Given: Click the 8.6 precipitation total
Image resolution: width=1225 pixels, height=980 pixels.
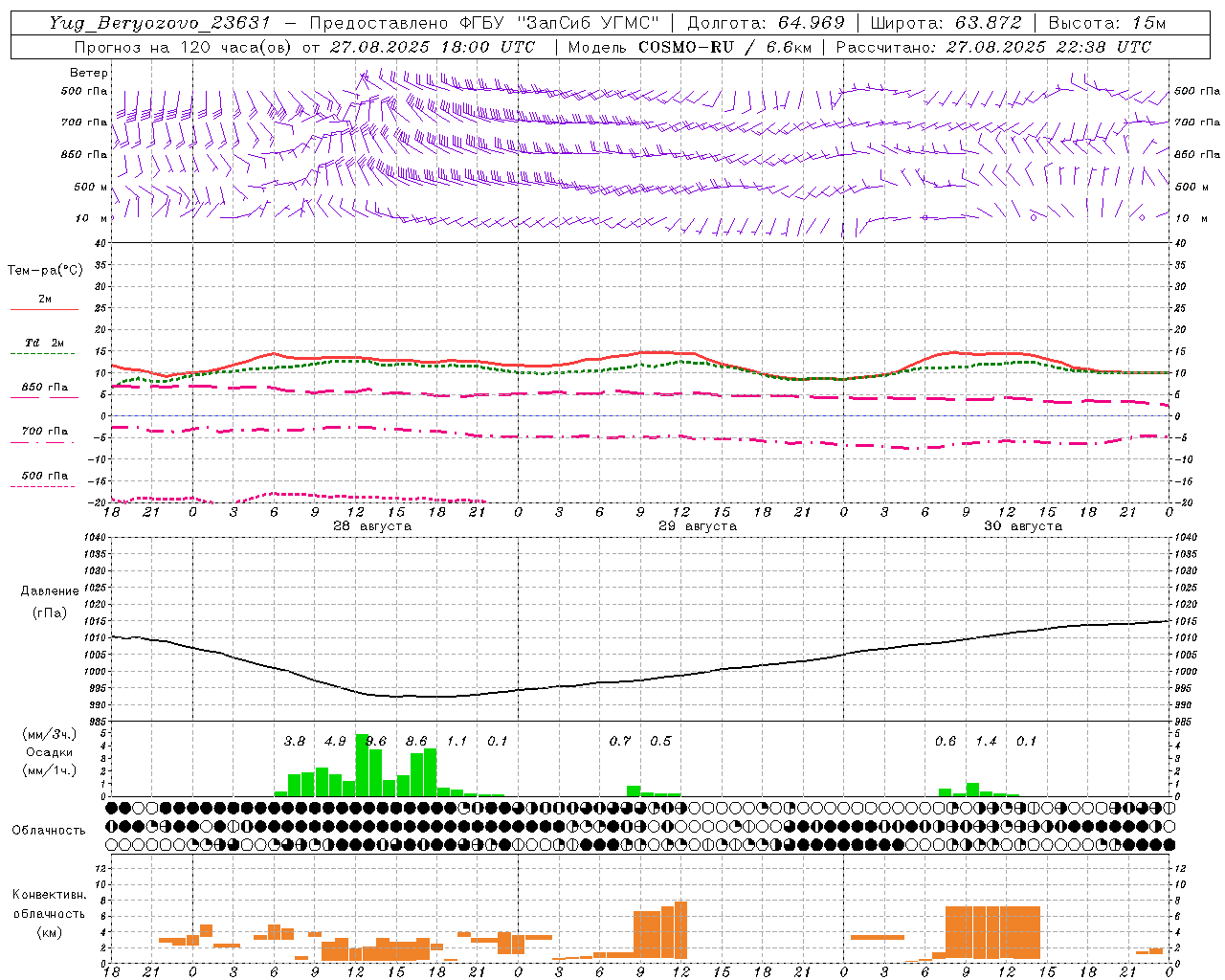Looking at the screenshot, I should point(416,741).
